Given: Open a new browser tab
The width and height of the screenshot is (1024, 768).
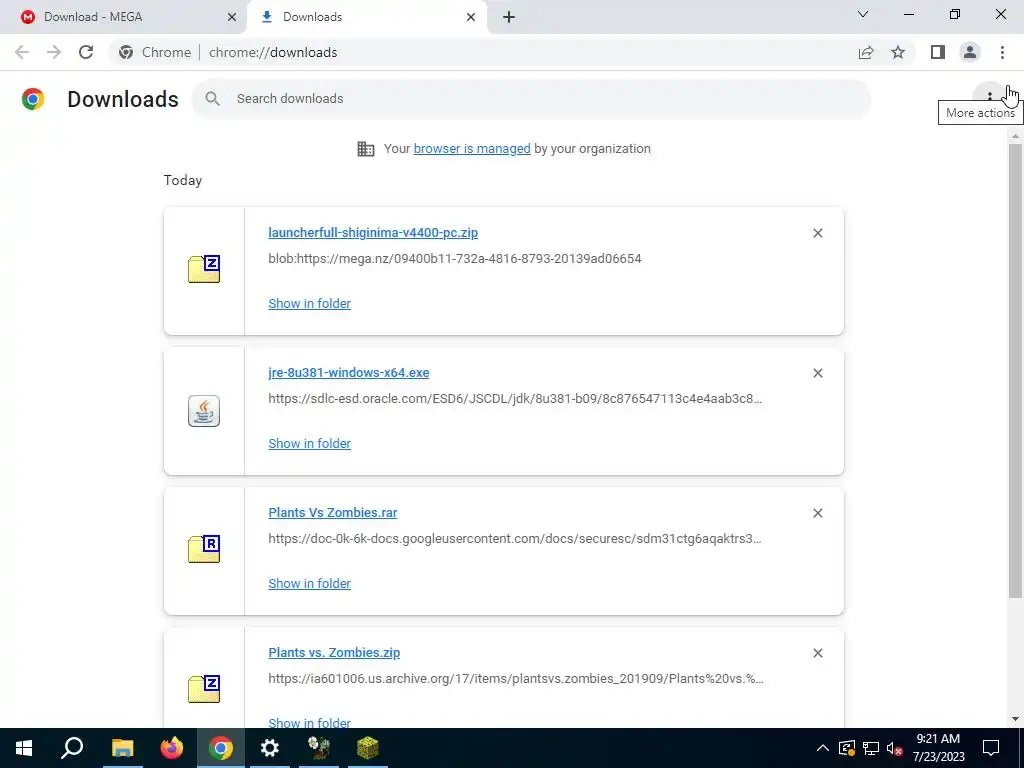Looking at the screenshot, I should click(x=509, y=18).
